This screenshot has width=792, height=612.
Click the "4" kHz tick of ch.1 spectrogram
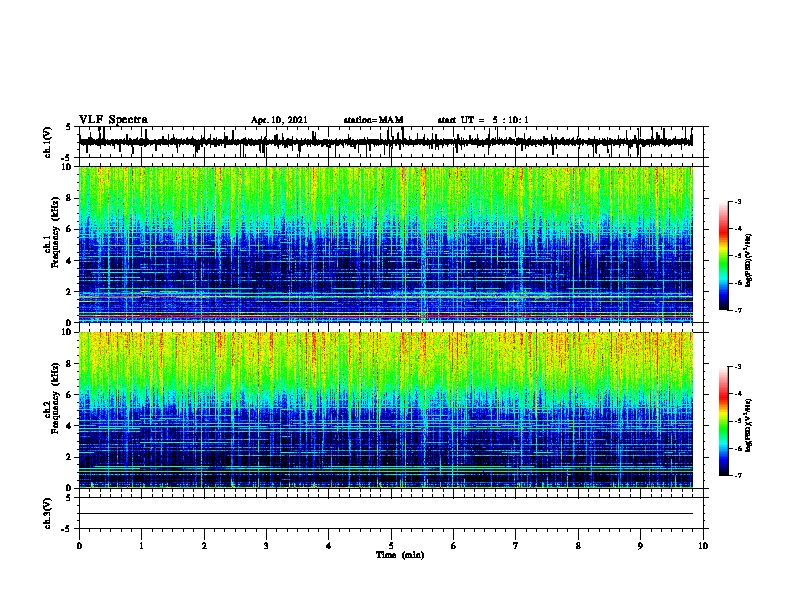click(x=69, y=261)
